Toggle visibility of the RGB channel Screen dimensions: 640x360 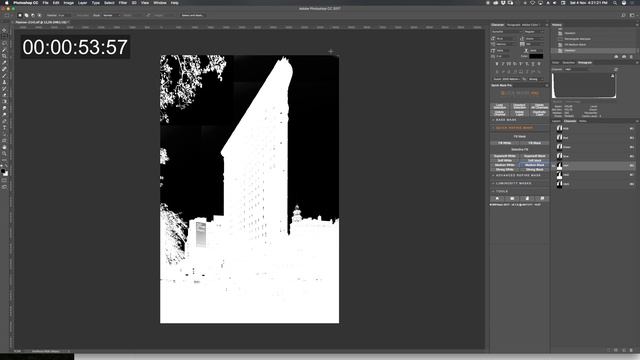tap(554, 128)
